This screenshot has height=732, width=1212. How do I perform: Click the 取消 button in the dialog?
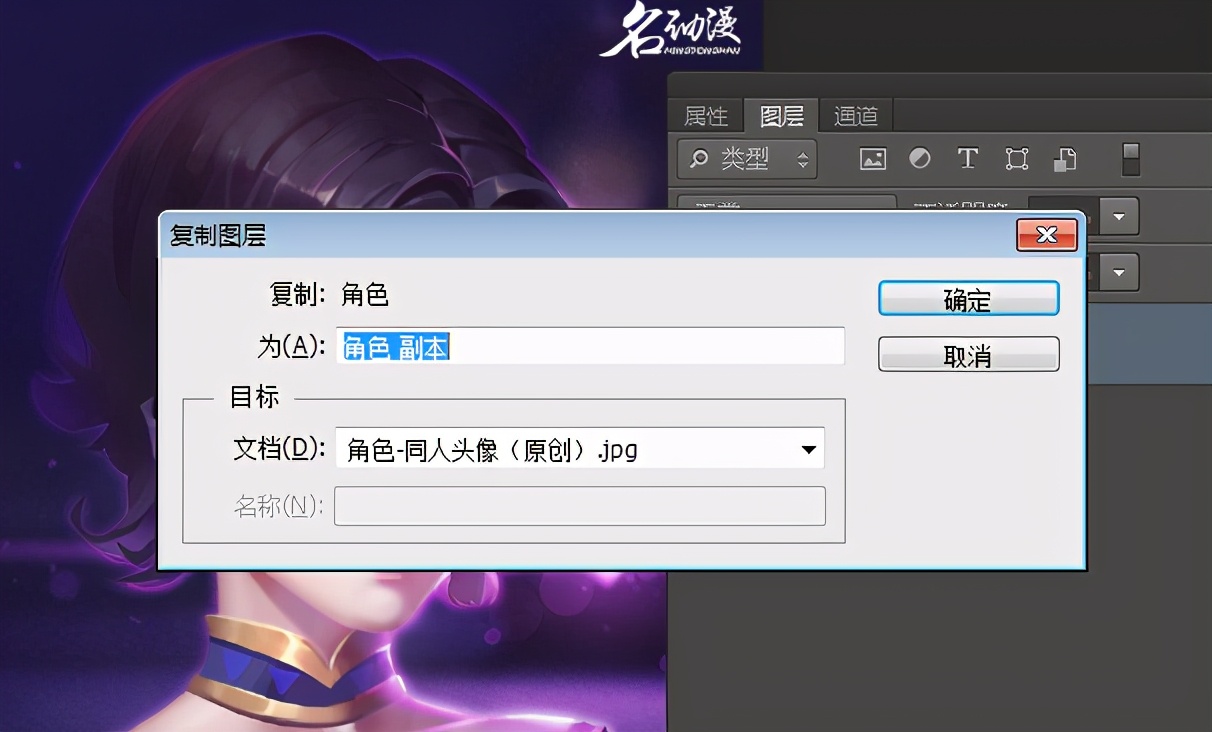click(968, 355)
